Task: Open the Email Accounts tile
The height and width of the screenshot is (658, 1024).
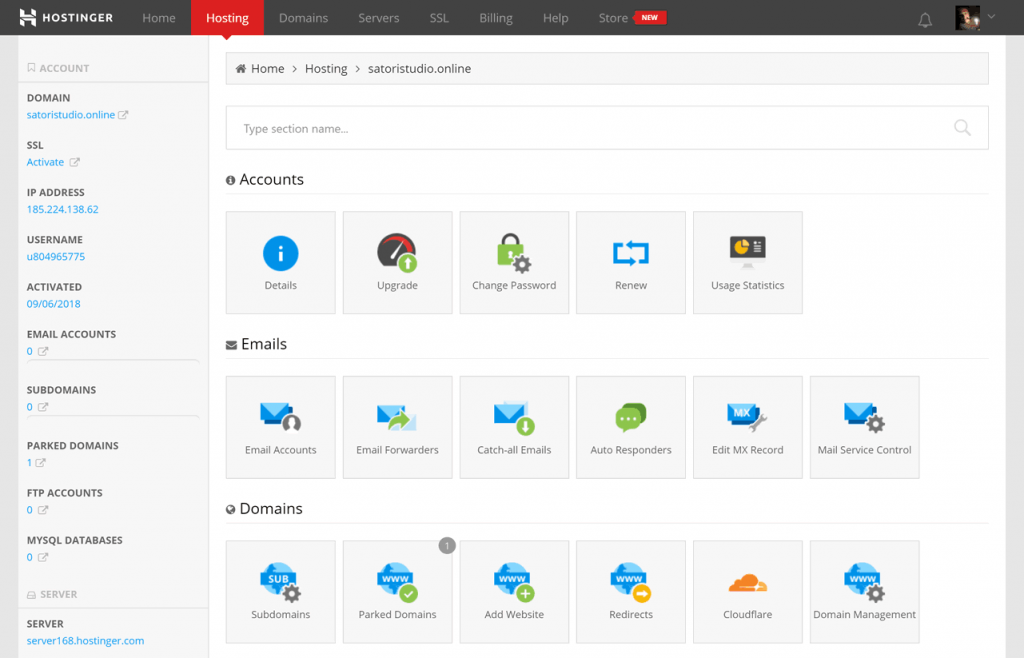Action: click(280, 427)
